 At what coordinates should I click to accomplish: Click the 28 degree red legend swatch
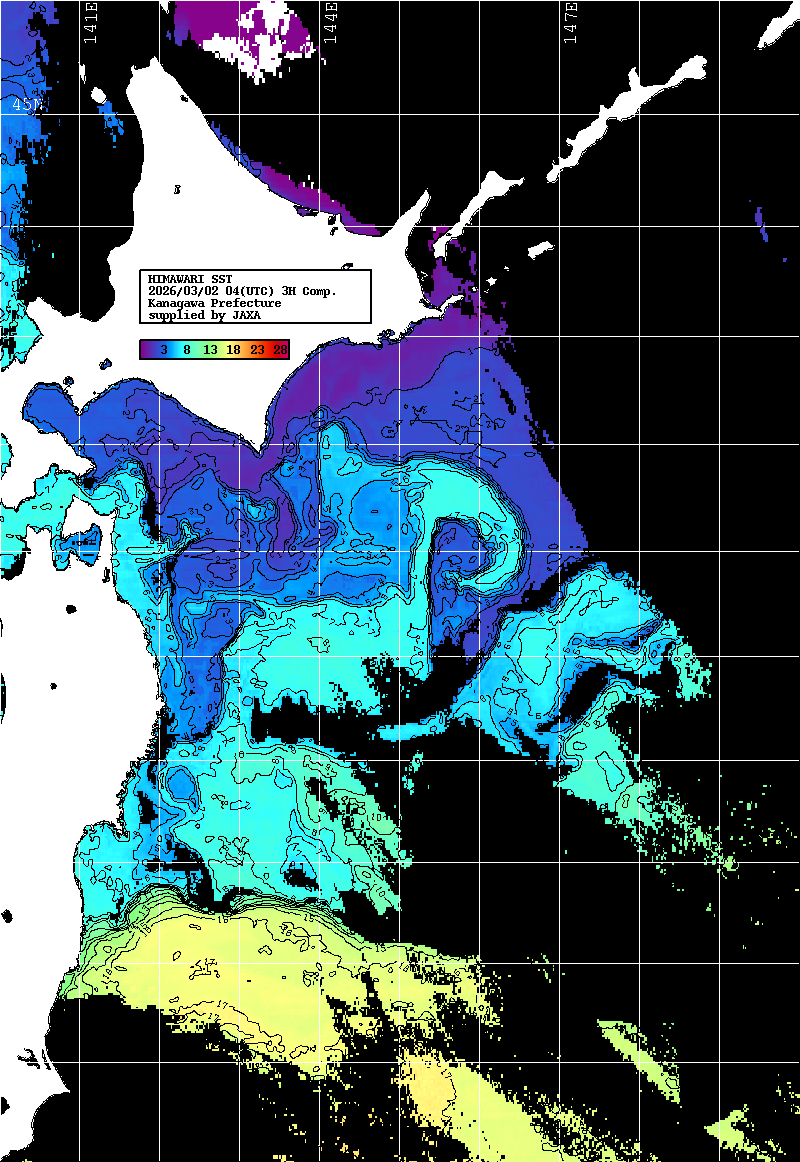pyautogui.click(x=280, y=350)
